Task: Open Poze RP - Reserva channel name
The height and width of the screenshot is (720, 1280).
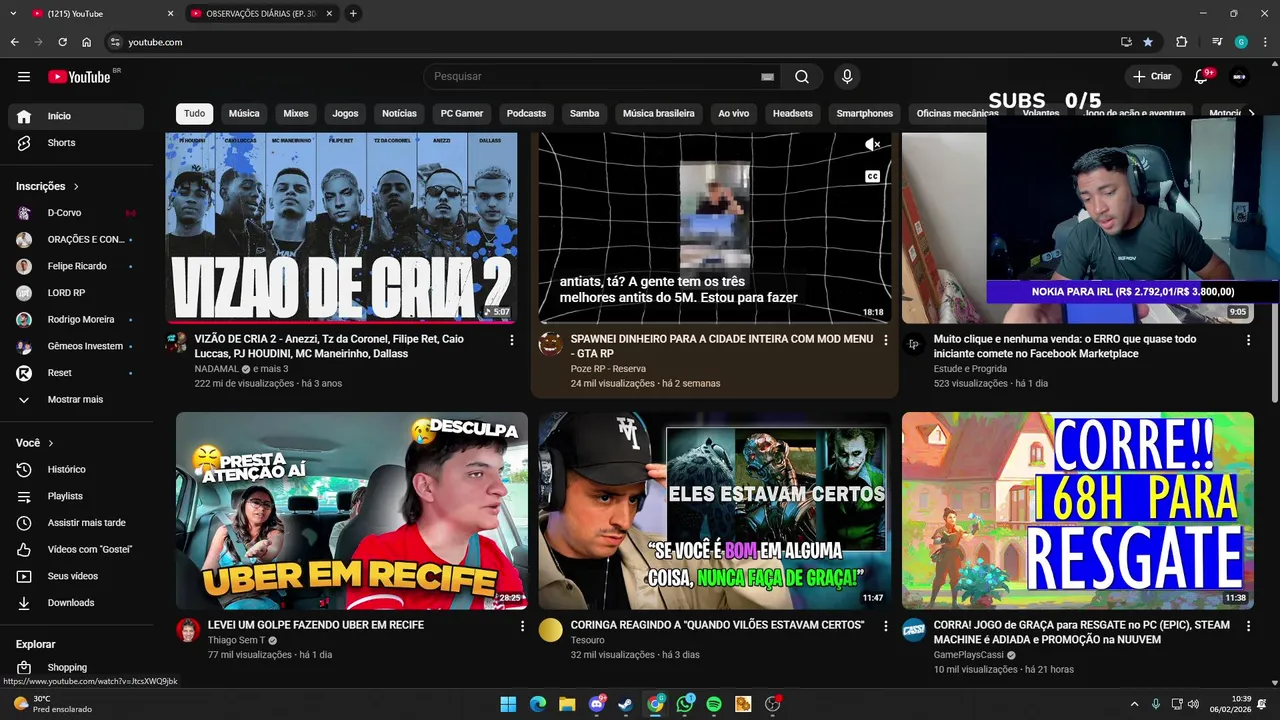Action: 609,369
